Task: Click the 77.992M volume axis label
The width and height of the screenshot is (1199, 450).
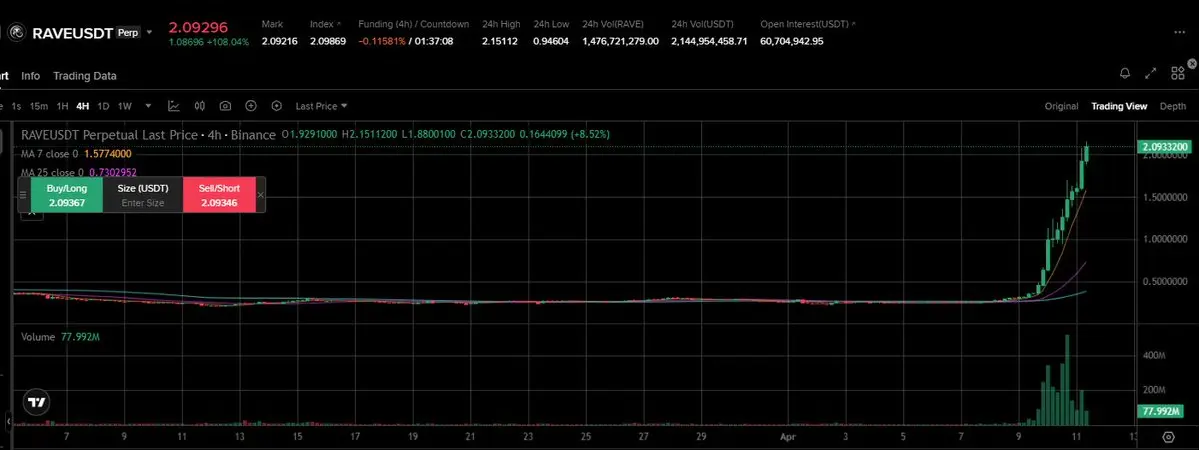Action: click(1163, 412)
